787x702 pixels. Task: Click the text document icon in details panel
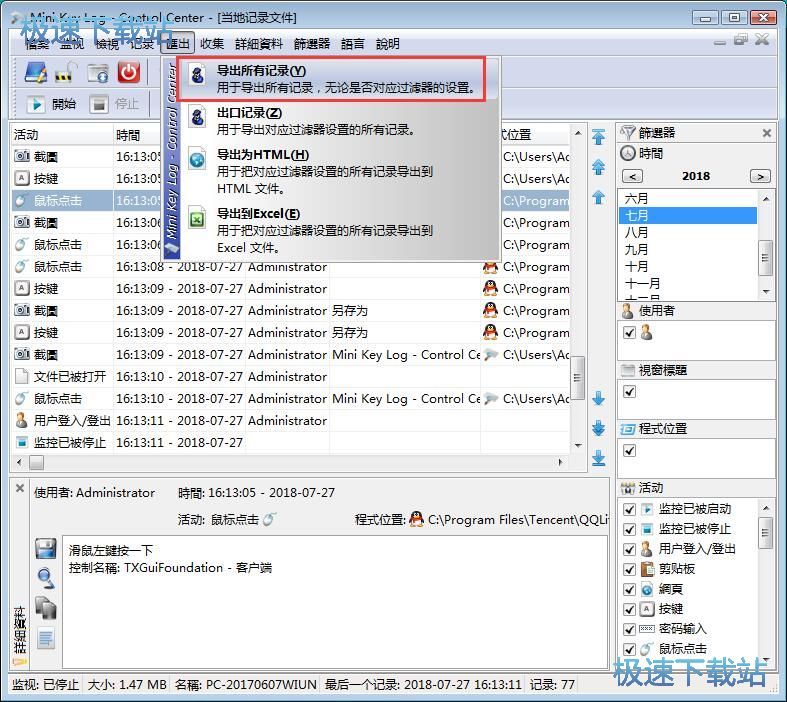coord(46,638)
